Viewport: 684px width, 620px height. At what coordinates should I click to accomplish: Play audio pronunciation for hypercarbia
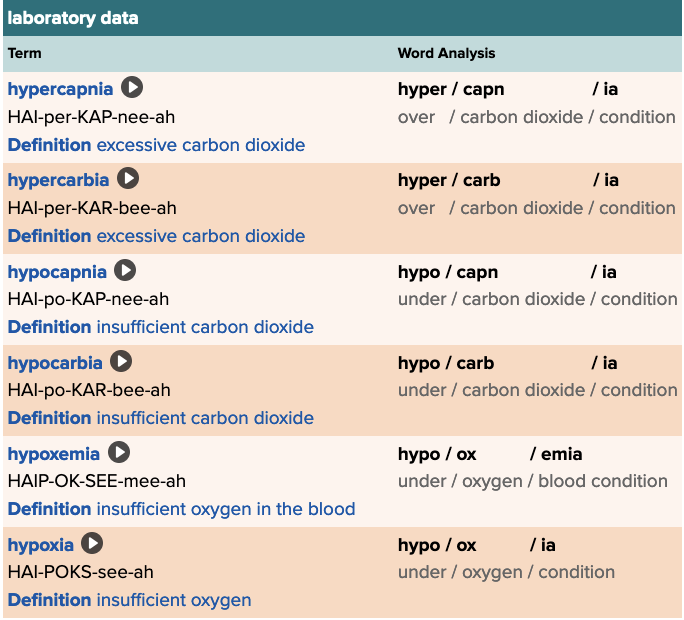pyautogui.click(x=128, y=179)
